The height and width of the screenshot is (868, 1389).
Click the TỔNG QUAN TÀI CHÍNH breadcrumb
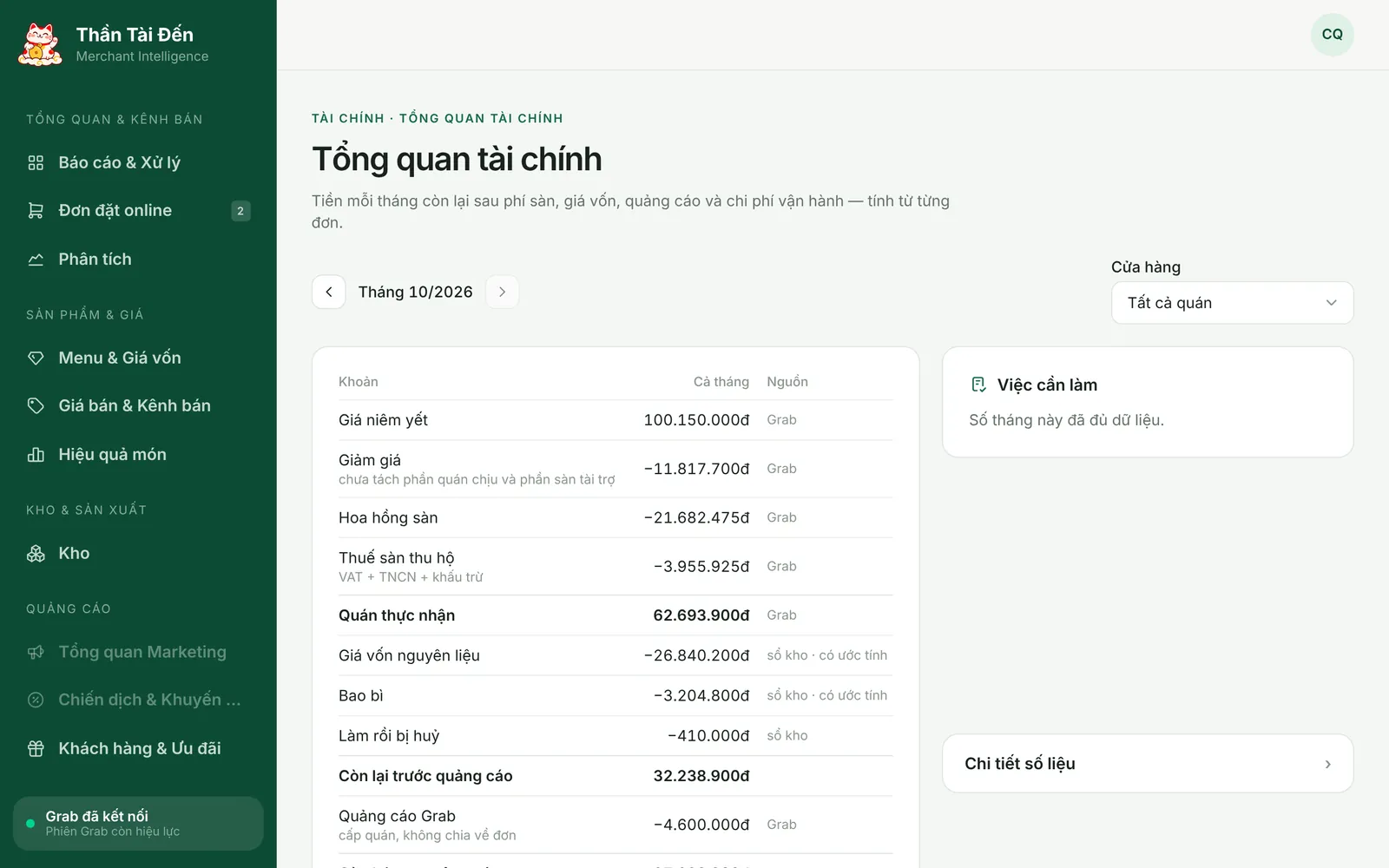pyautogui.click(x=481, y=118)
